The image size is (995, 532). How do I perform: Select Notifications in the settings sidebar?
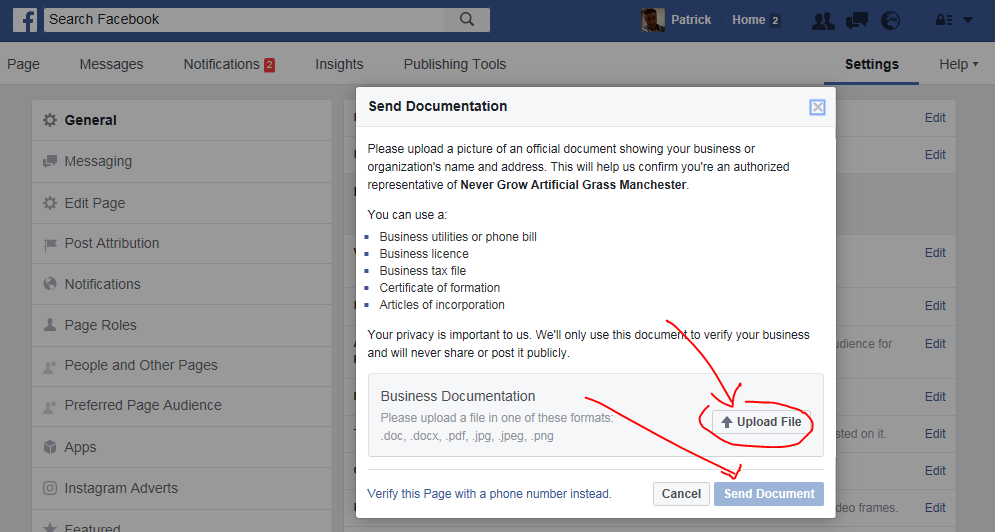(182, 284)
